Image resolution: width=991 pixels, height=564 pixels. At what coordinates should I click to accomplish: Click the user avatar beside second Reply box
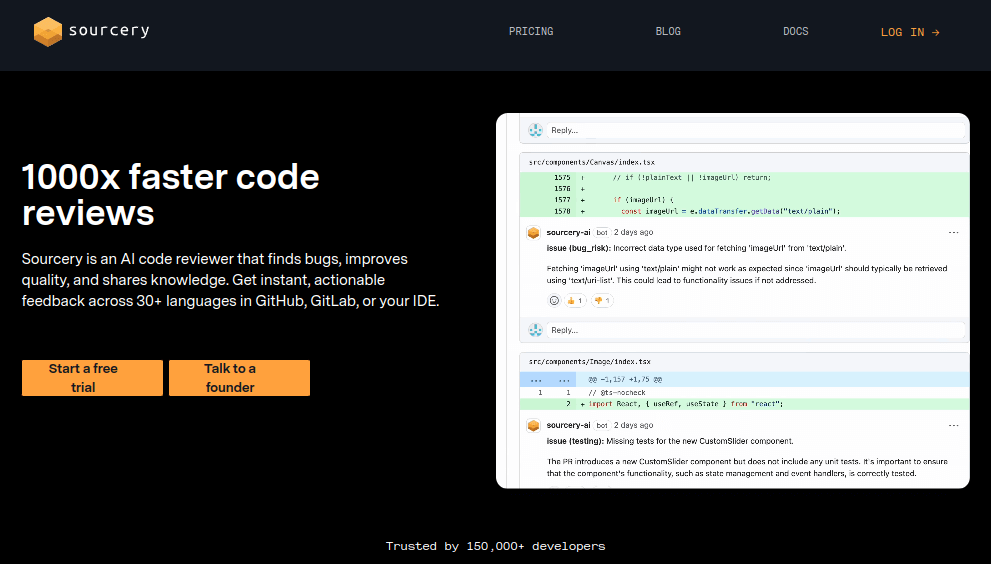[x=536, y=330]
